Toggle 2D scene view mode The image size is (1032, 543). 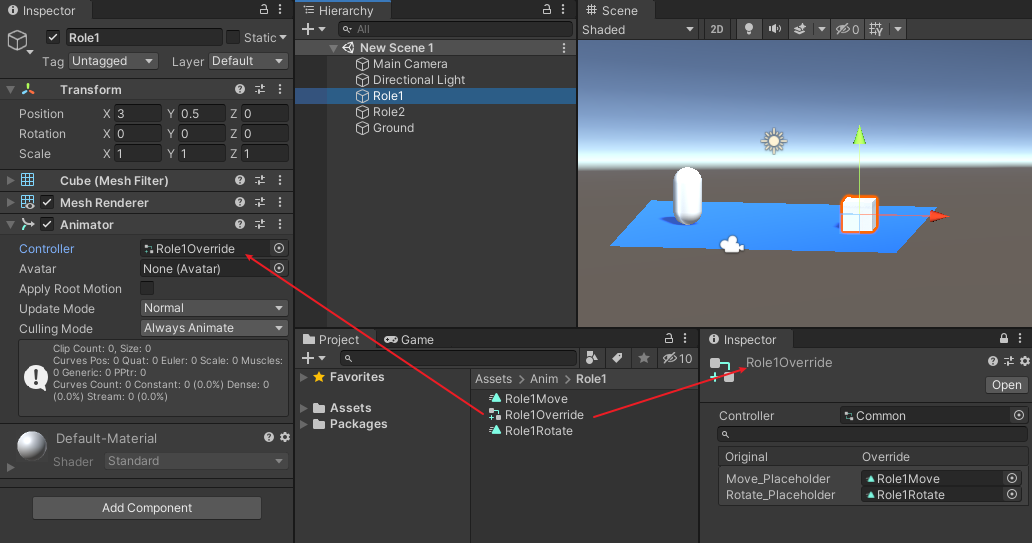point(717,29)
